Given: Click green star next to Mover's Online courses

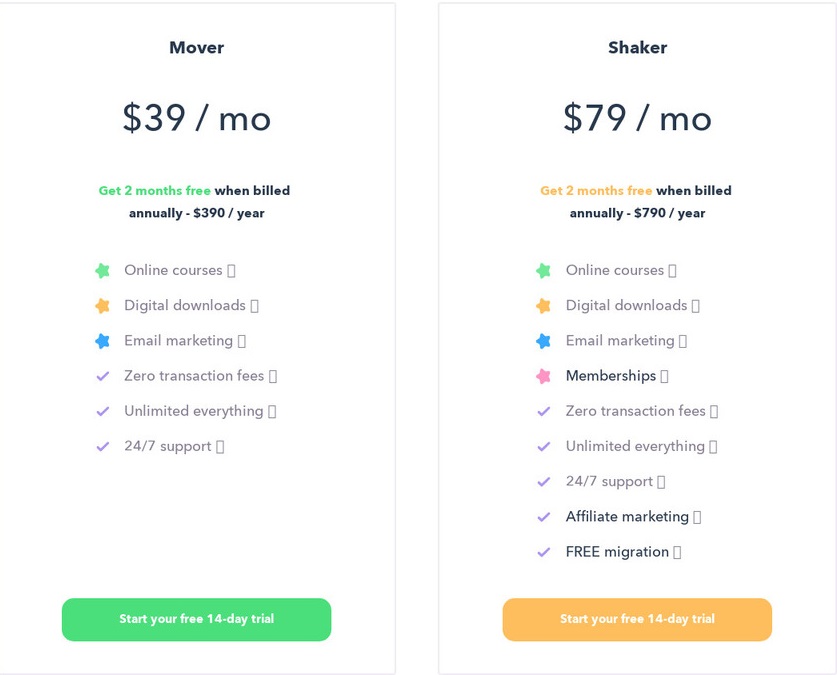Looking at the screenshot, I should (102, 270).
